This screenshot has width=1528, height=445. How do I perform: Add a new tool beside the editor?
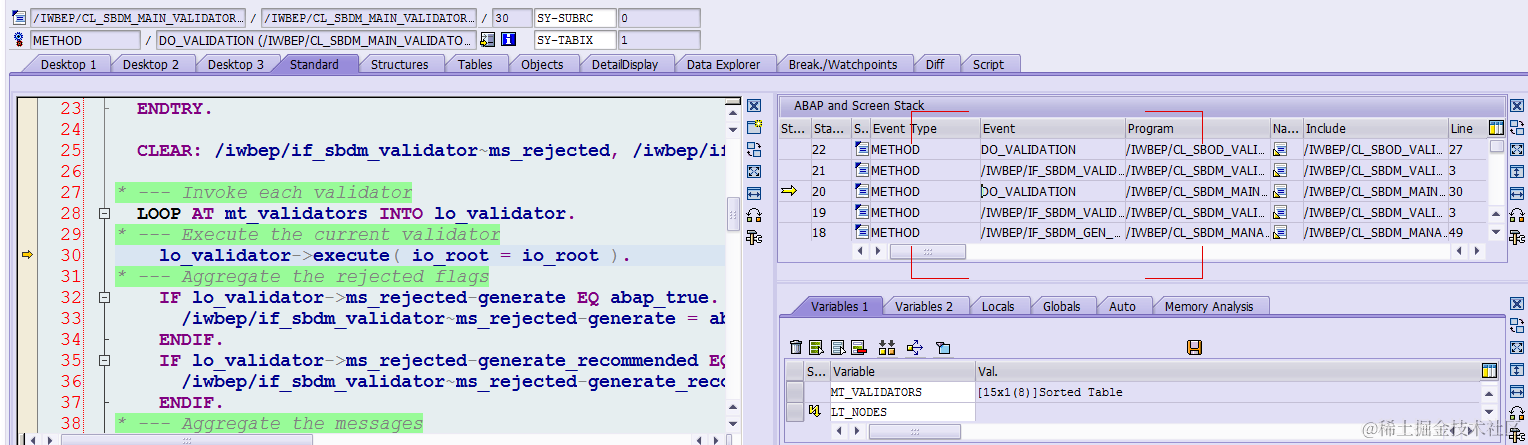coord(754,128)
